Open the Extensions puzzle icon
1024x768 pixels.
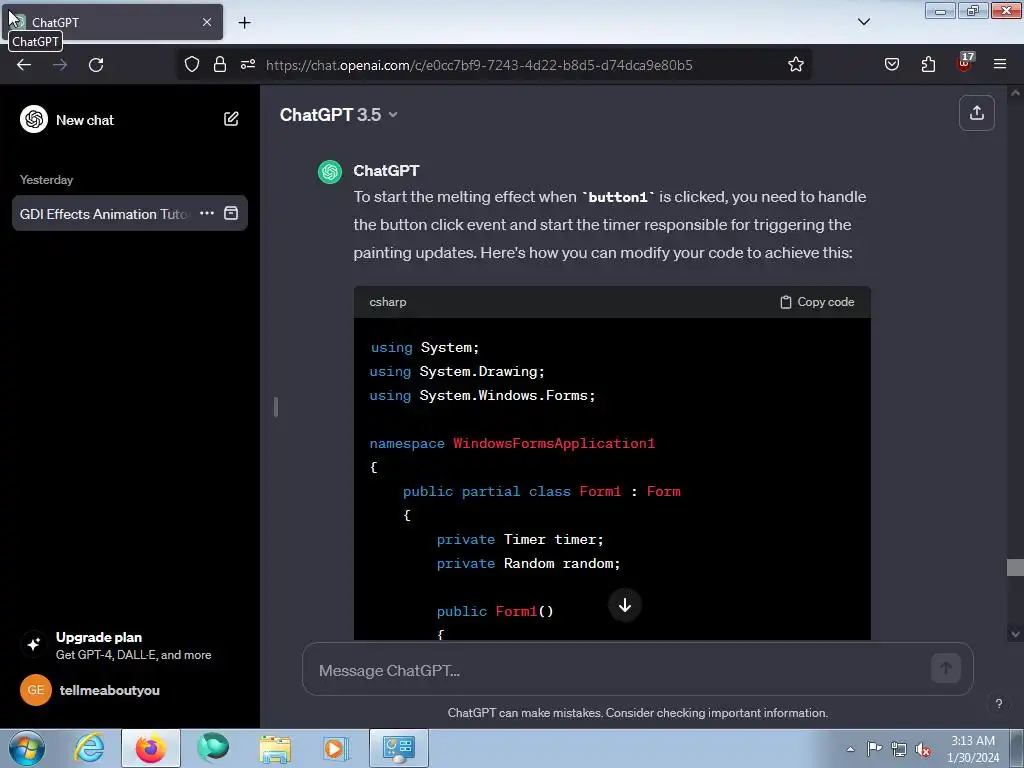[x=928, y=65]
